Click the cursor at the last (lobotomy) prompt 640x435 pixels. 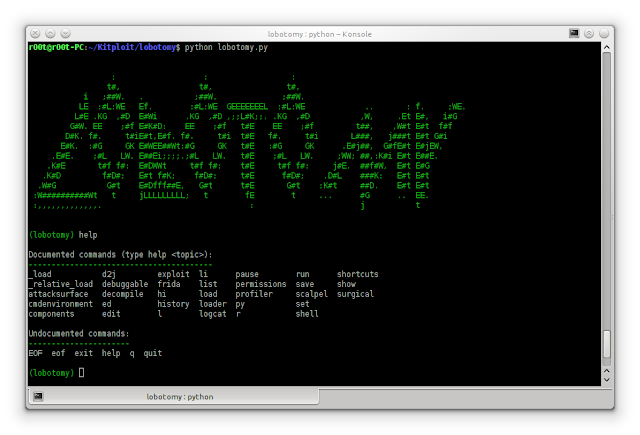pos(82,372)
